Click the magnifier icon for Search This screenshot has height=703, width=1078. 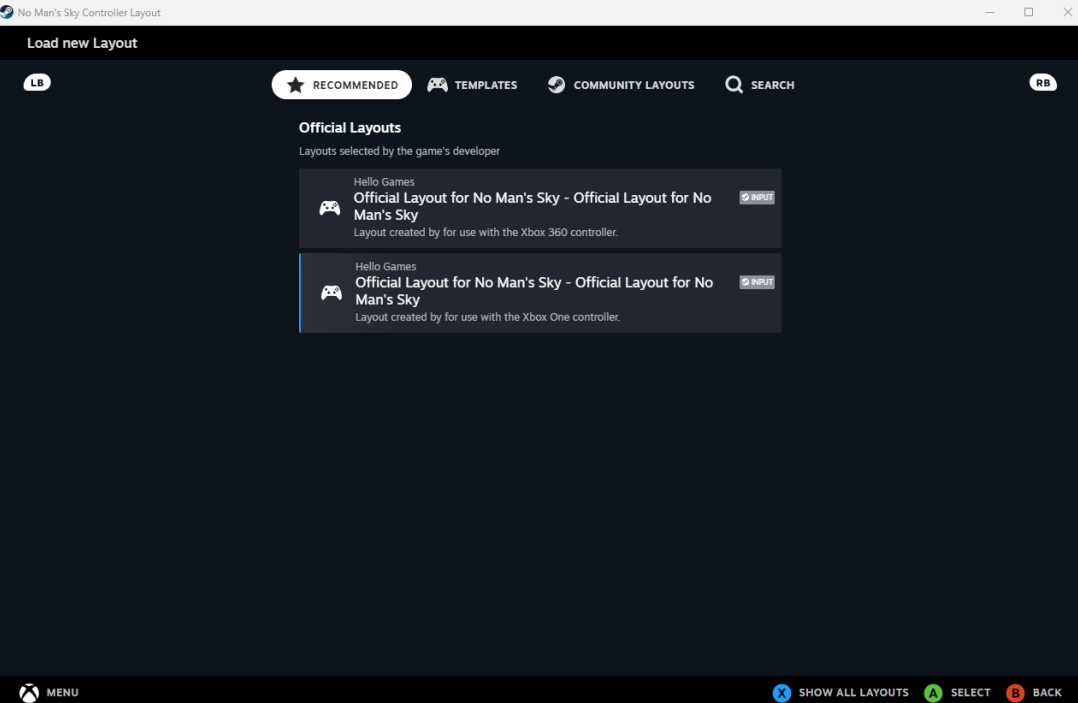[x=734, y=85]
